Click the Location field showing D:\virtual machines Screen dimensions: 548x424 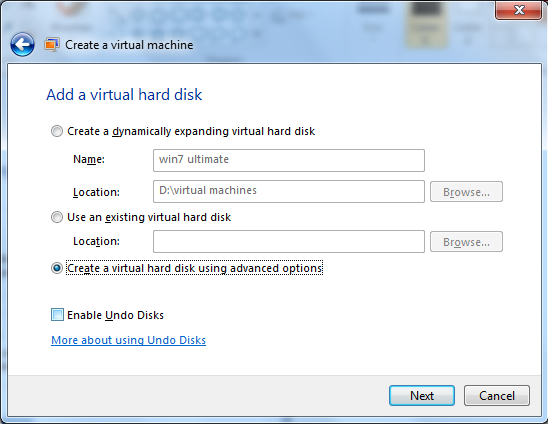click(x=289, y=191)
